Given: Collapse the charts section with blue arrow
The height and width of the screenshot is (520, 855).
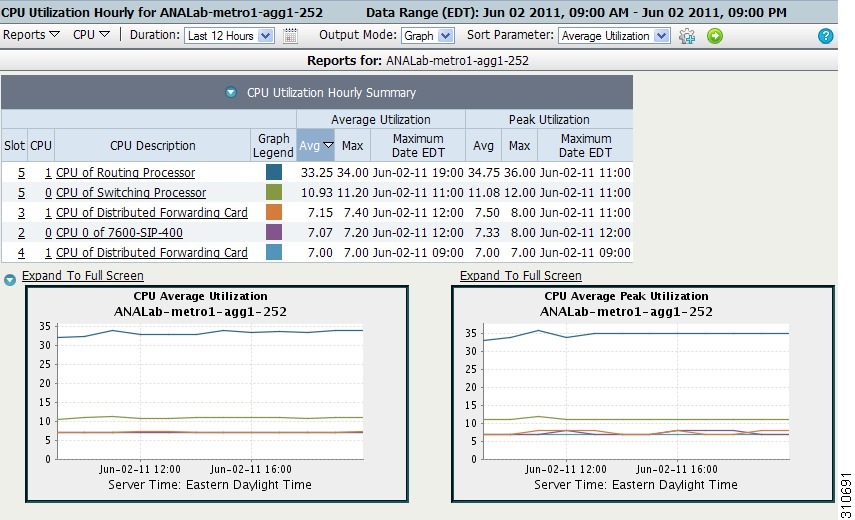Looking at the screenshot, I should pyautogui.click(x=10, y=280).
